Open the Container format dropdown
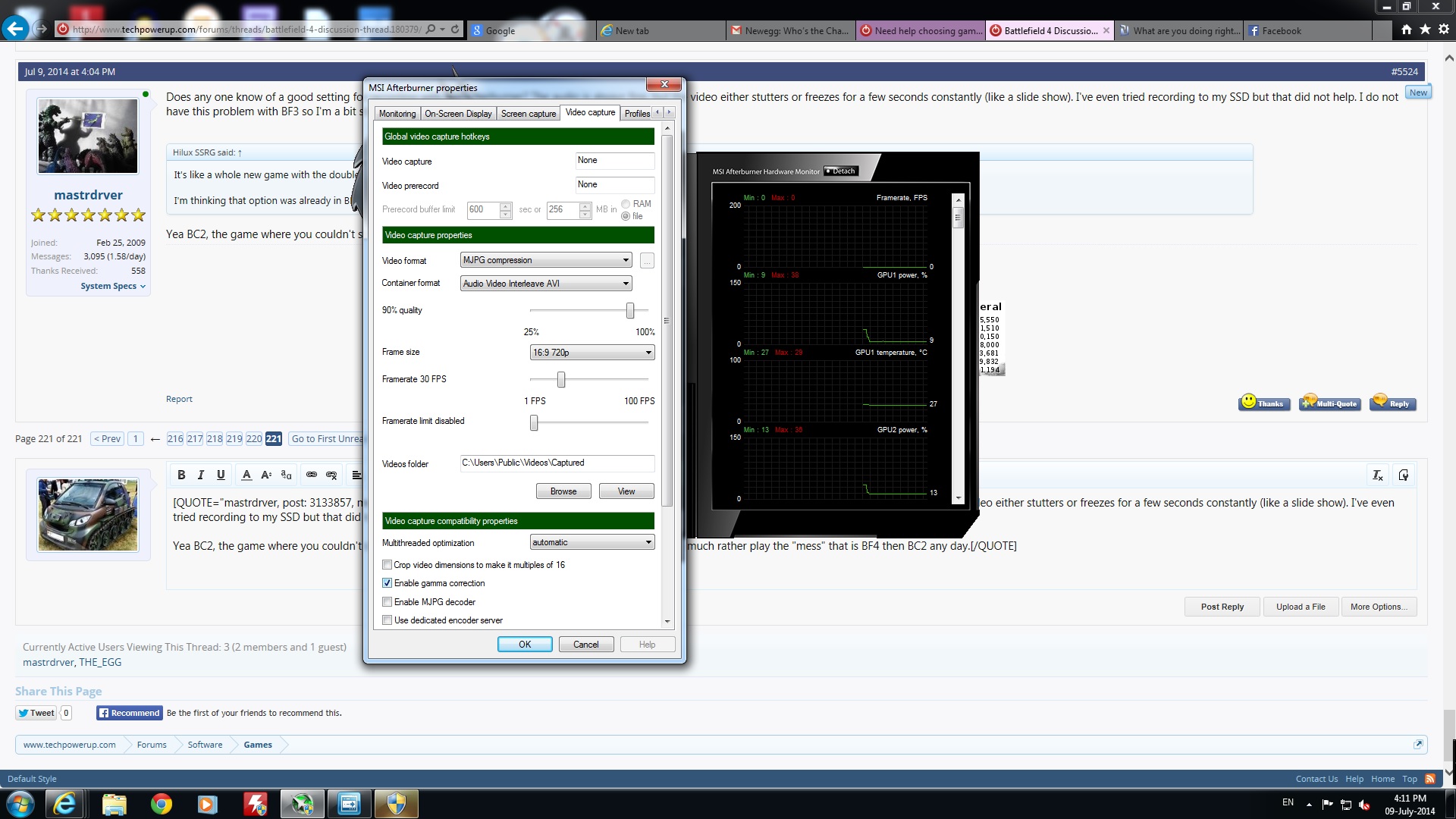The height and width of the screenshot is (819, 1456). point(546,284)
